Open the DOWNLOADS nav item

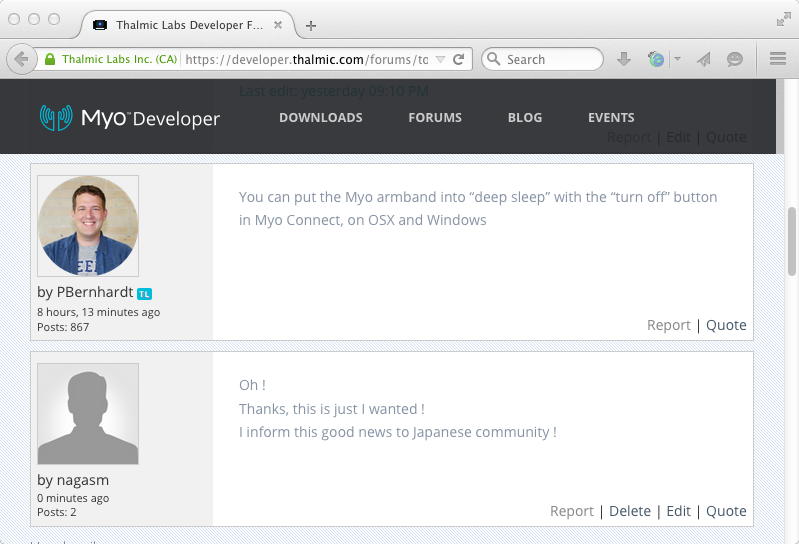pos(321,118)
